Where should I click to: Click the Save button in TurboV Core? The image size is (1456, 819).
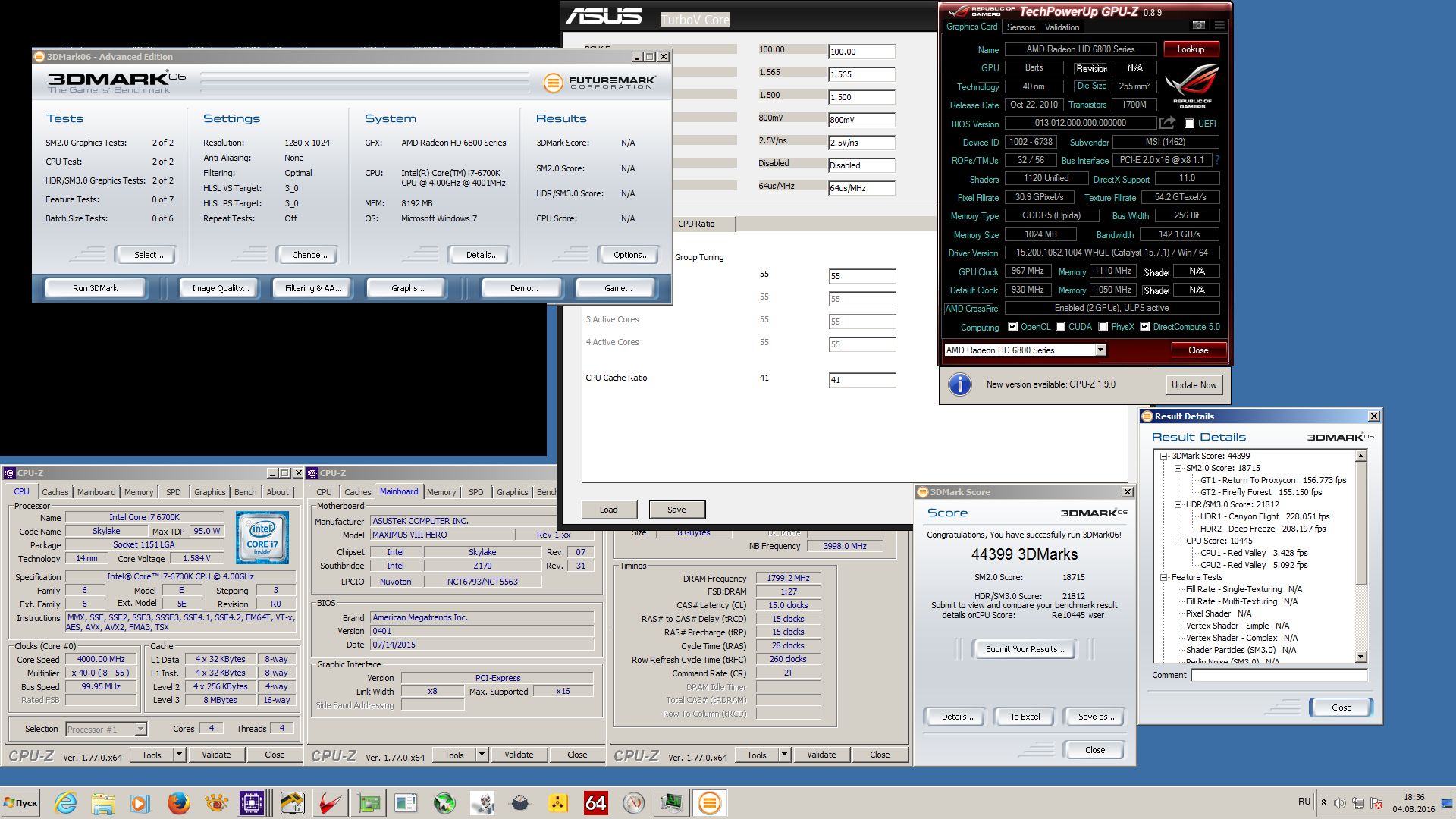point(676,510)
